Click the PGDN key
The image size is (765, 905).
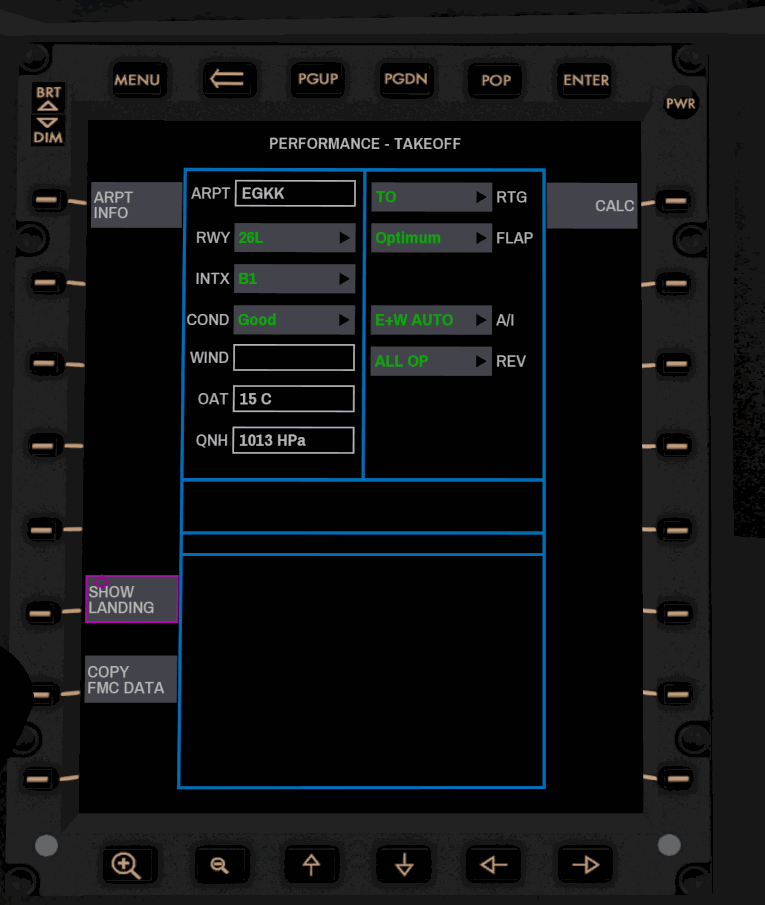406,79
